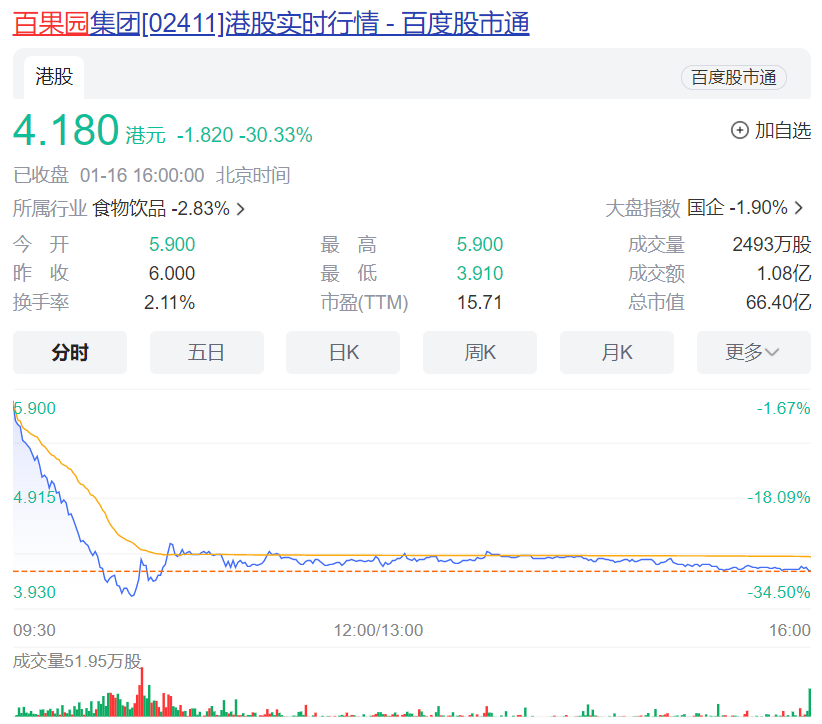Click the 12:00/13:00 time axis label
This screenshot has height=724, width=822.
378,630
